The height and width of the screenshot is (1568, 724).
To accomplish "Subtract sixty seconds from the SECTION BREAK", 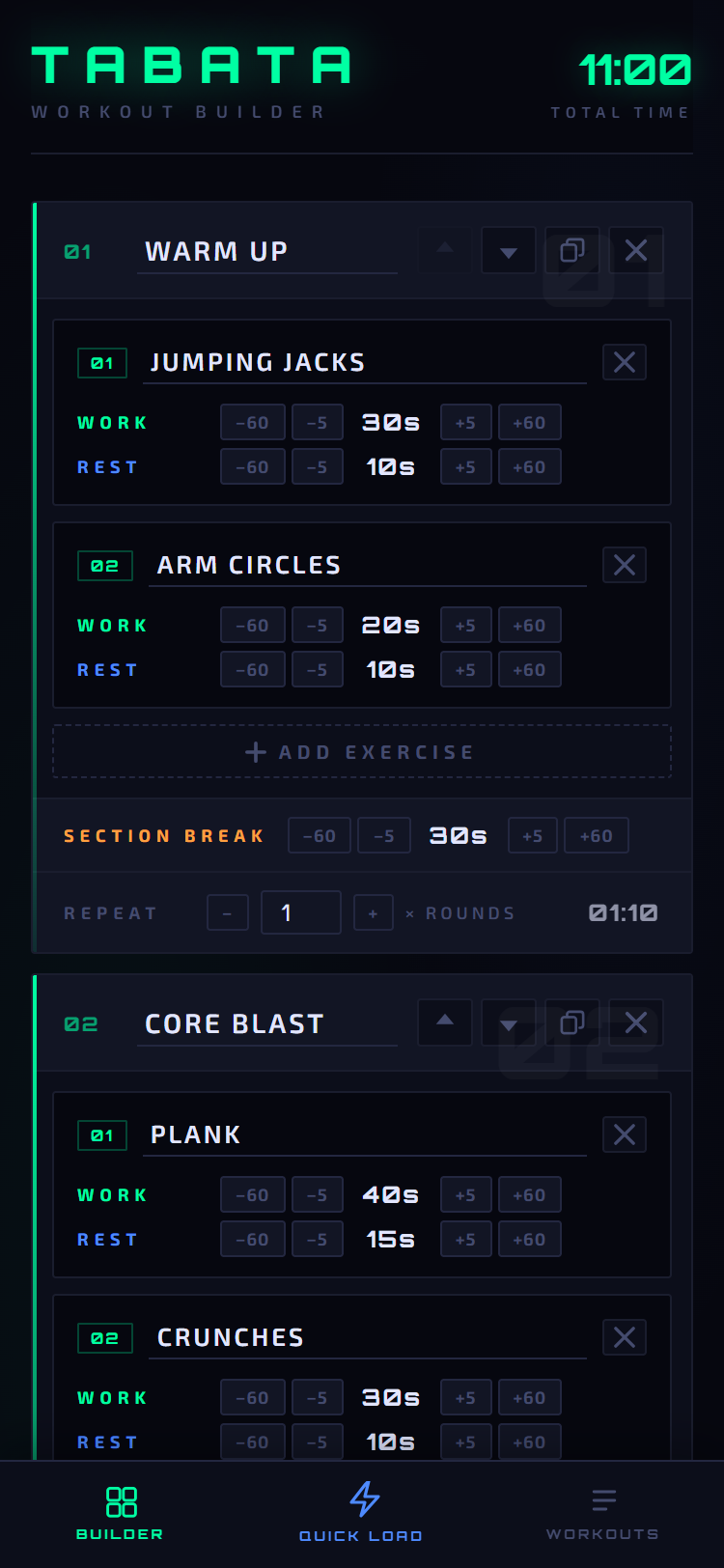I will (x=319, y=834).
